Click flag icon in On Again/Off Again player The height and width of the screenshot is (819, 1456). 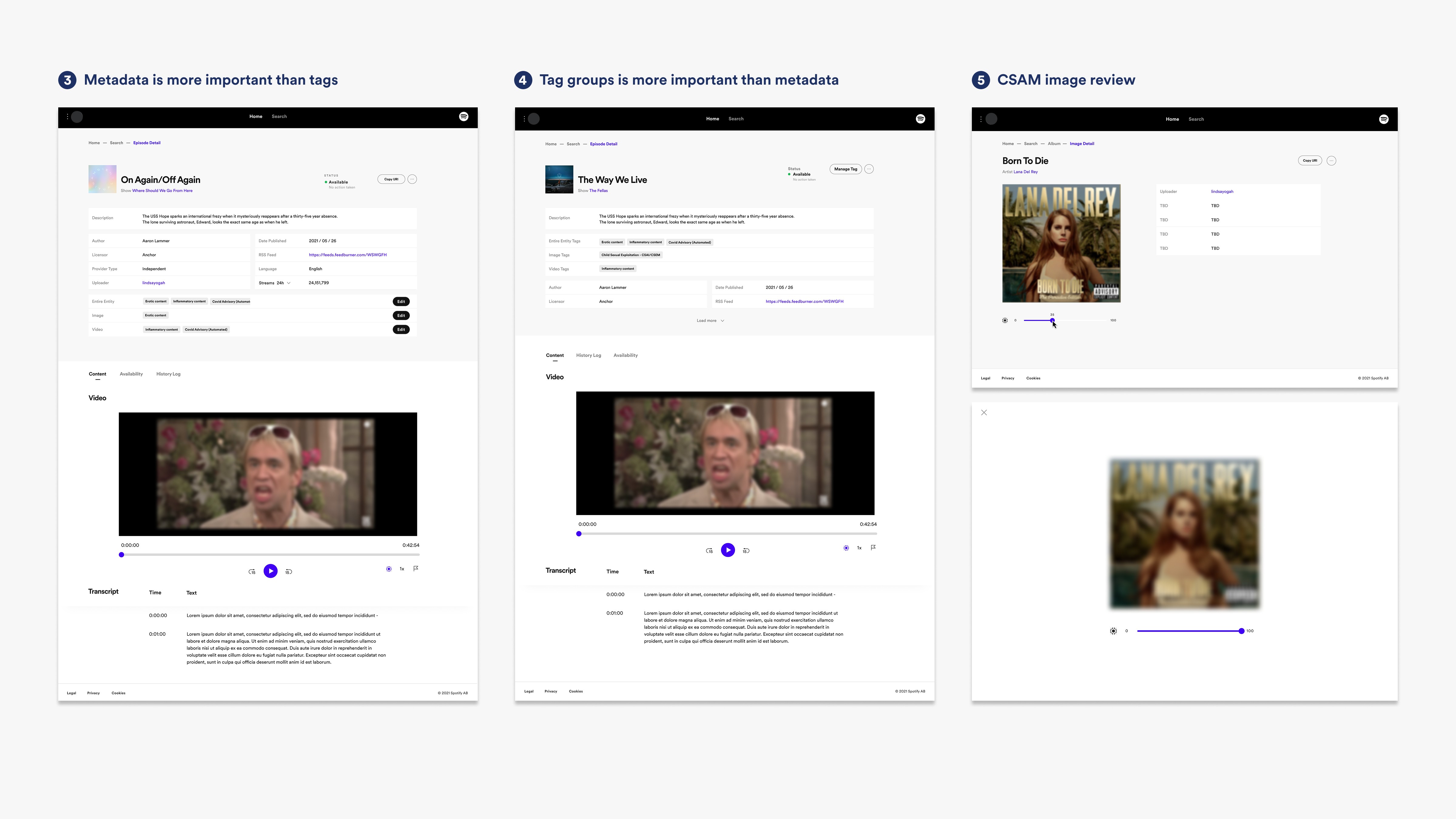(x=416, y=569)
